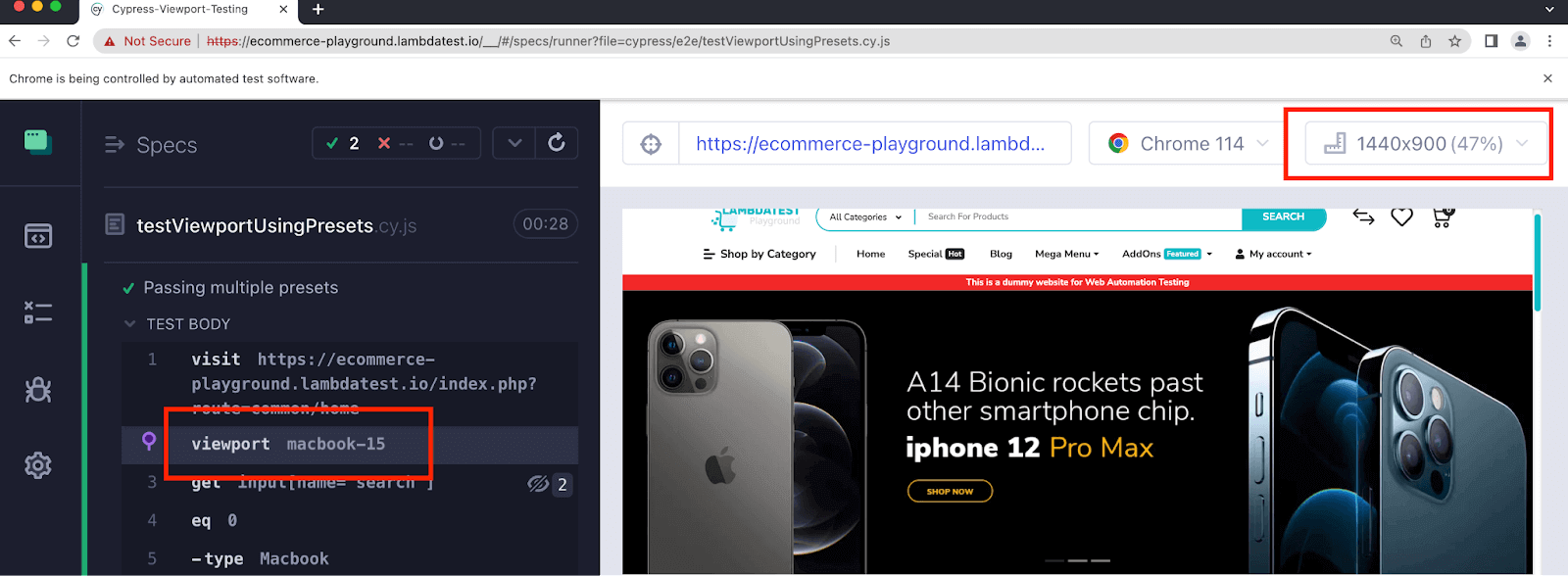
Task: Open the My account dropdown
Action: (1273, 254)
